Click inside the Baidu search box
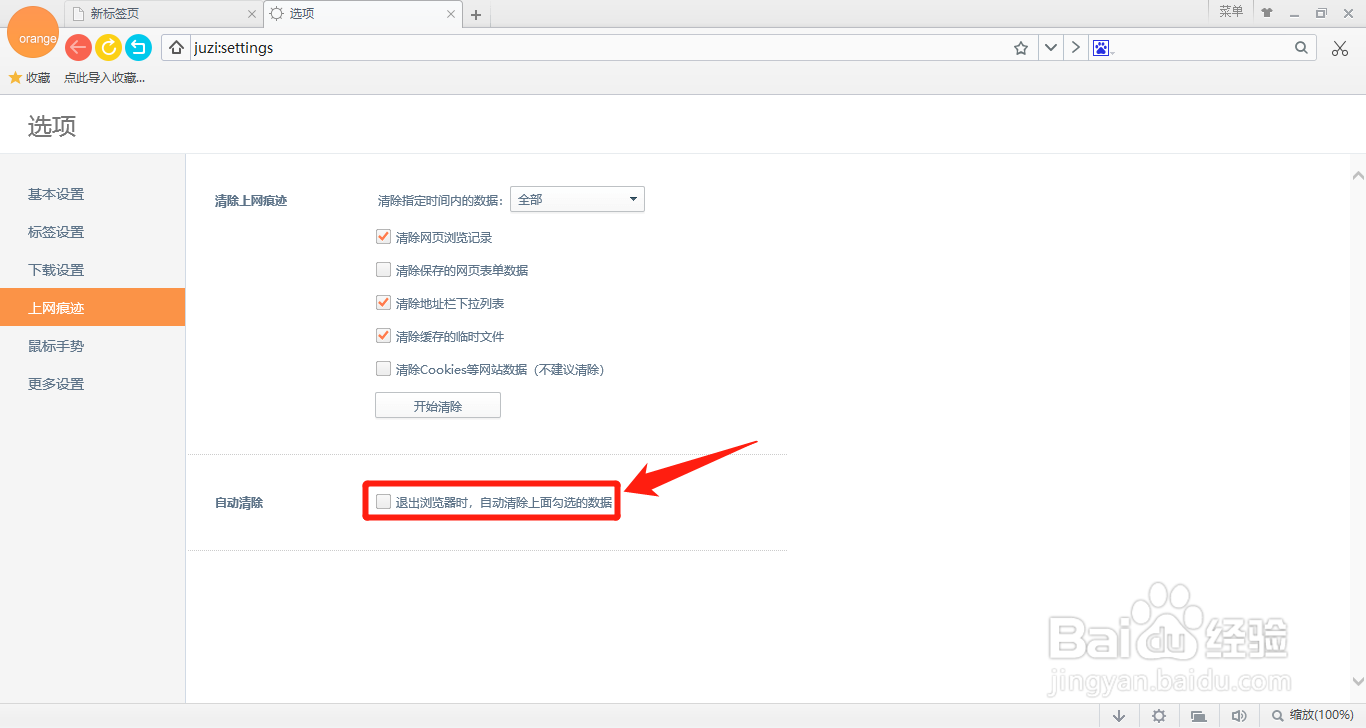The image size is (1366, 728). [x=1200, y=48]
